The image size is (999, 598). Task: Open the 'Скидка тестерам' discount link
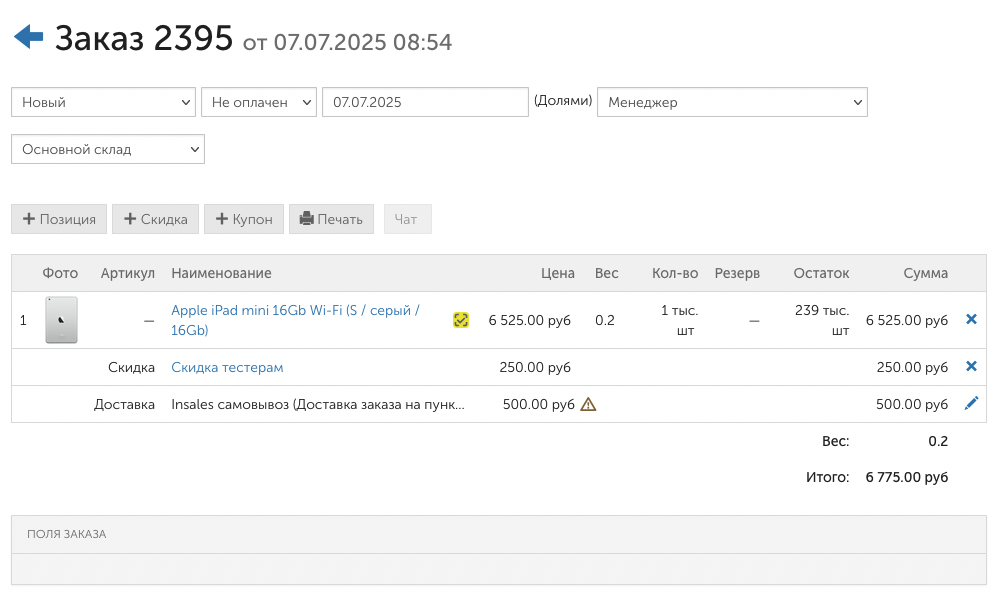coord(227,367)
